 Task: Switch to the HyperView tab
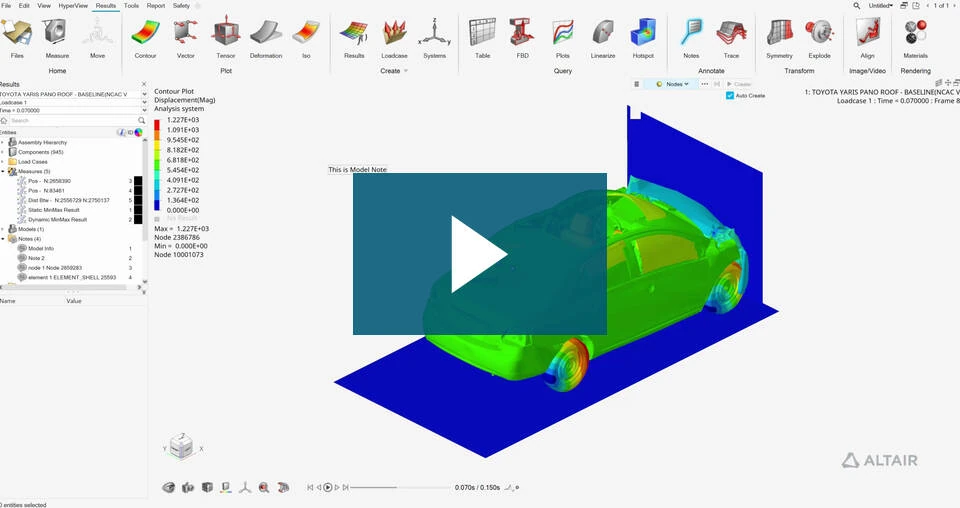pyautogui.click(x=73, y=6)
